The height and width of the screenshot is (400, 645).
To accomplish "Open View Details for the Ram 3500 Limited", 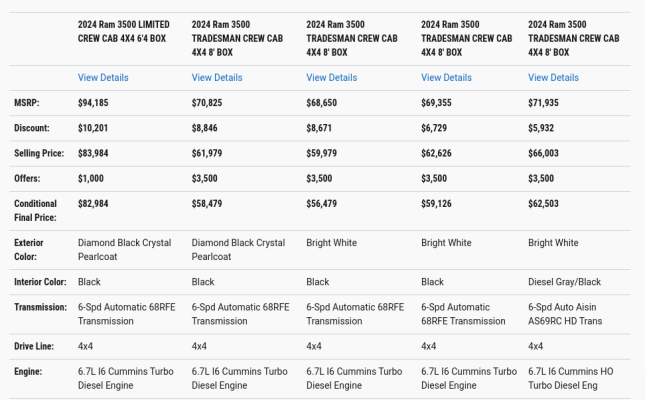I will tap(103, 77).
